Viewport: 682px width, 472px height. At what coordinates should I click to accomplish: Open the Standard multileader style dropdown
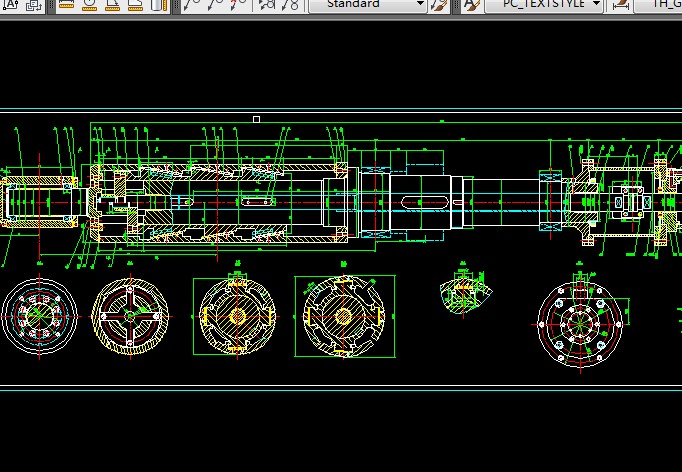click(x=367, y=4)
